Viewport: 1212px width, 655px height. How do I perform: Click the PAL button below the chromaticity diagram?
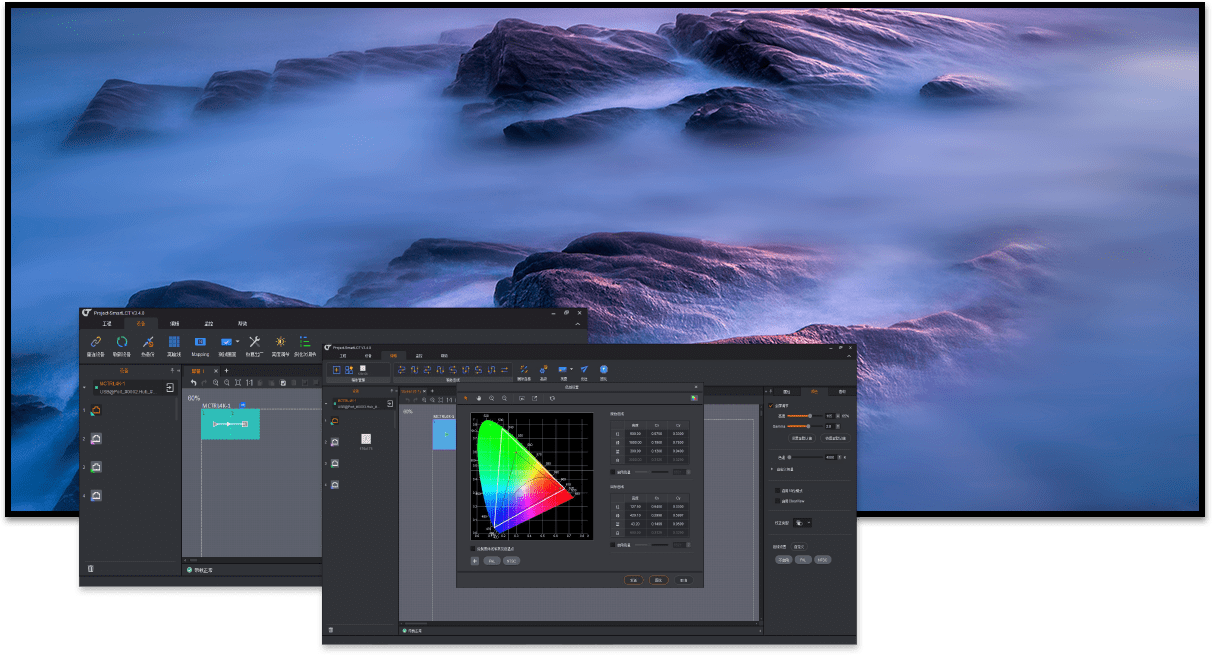click(491, 561)
